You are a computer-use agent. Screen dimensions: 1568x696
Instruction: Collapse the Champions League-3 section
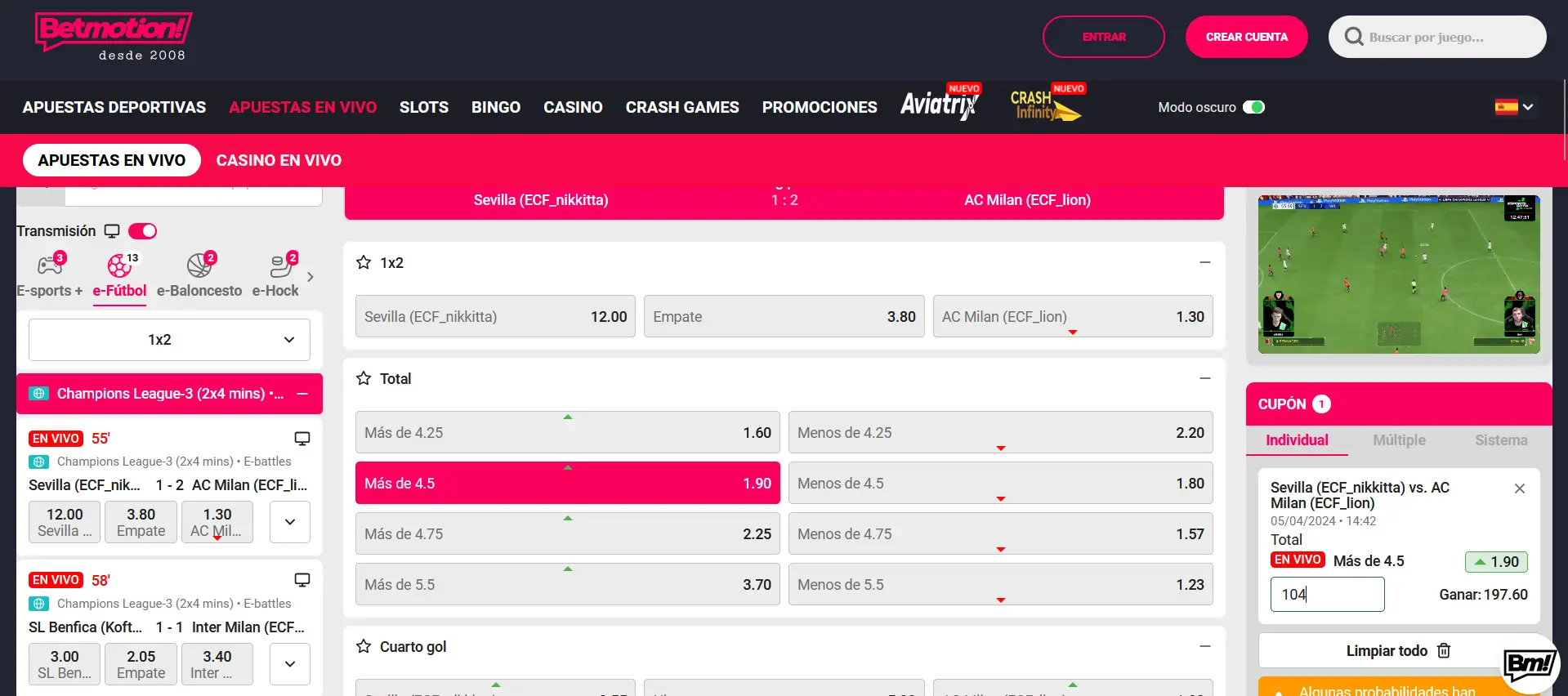tap(302, 394)
